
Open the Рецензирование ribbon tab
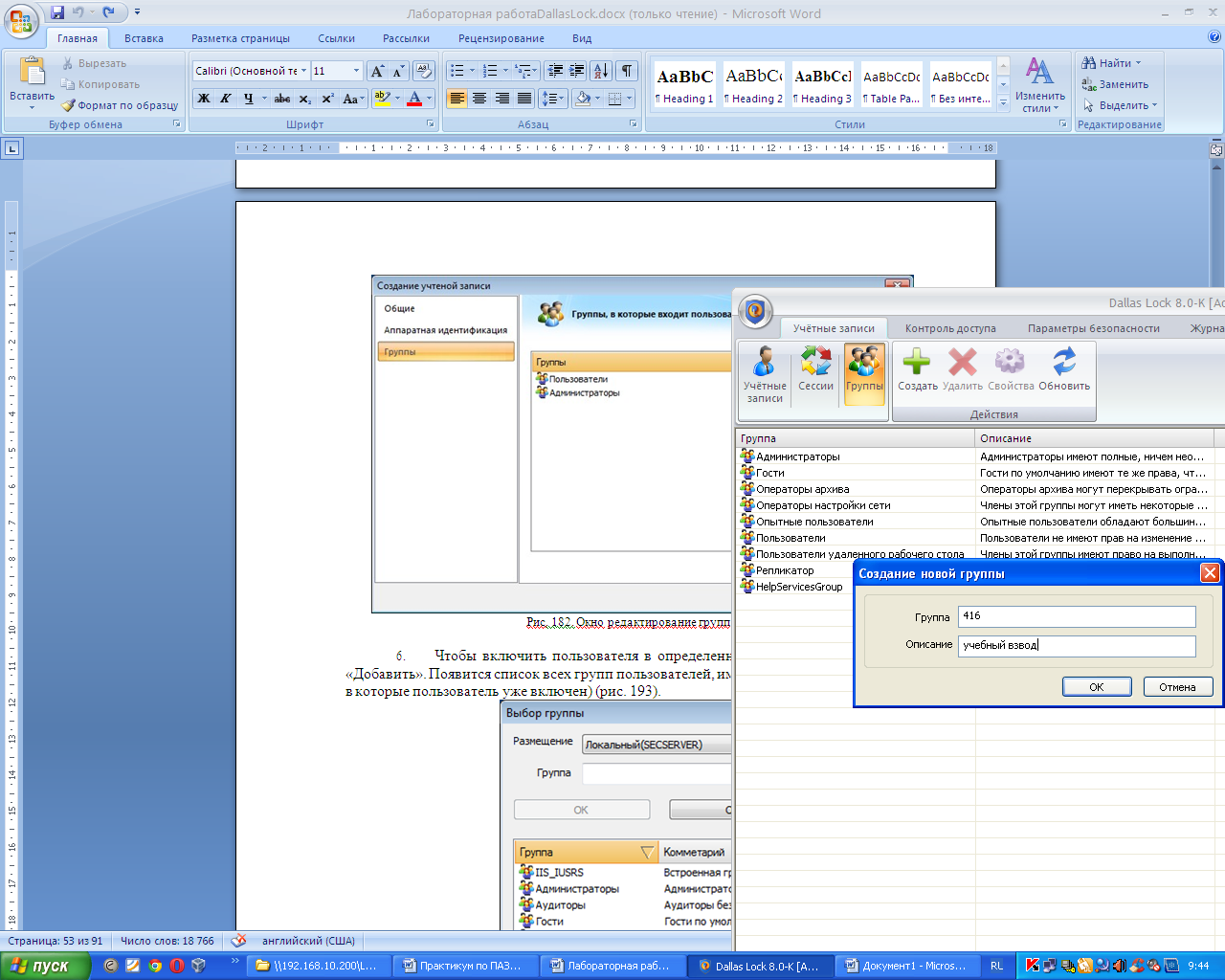[x=501, y=38]
